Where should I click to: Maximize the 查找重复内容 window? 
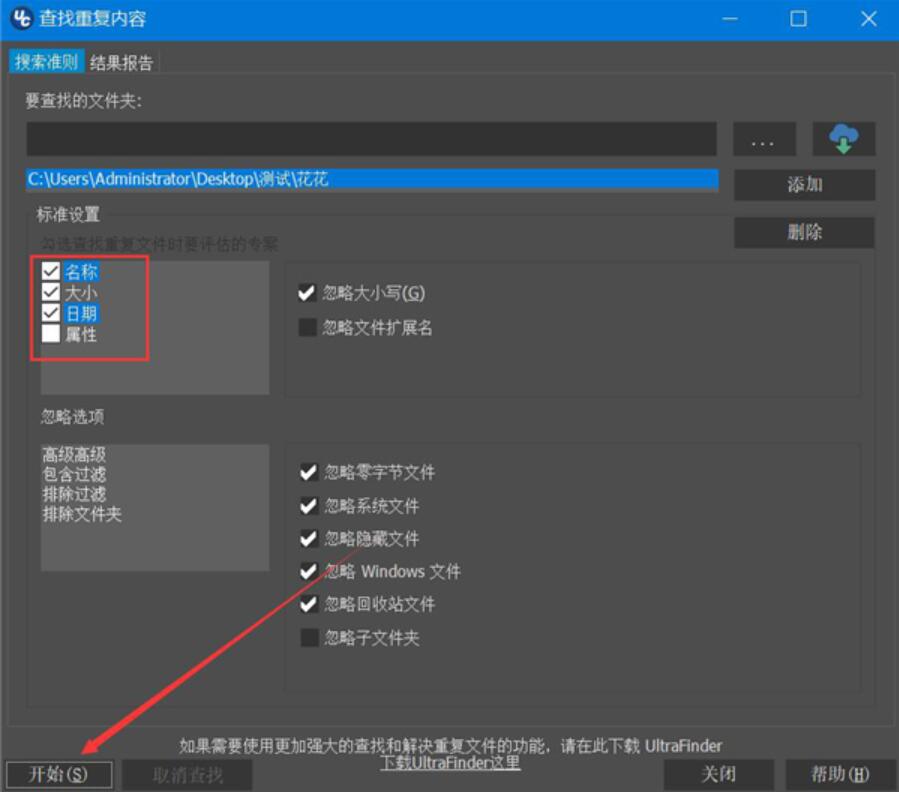(799, 19)
